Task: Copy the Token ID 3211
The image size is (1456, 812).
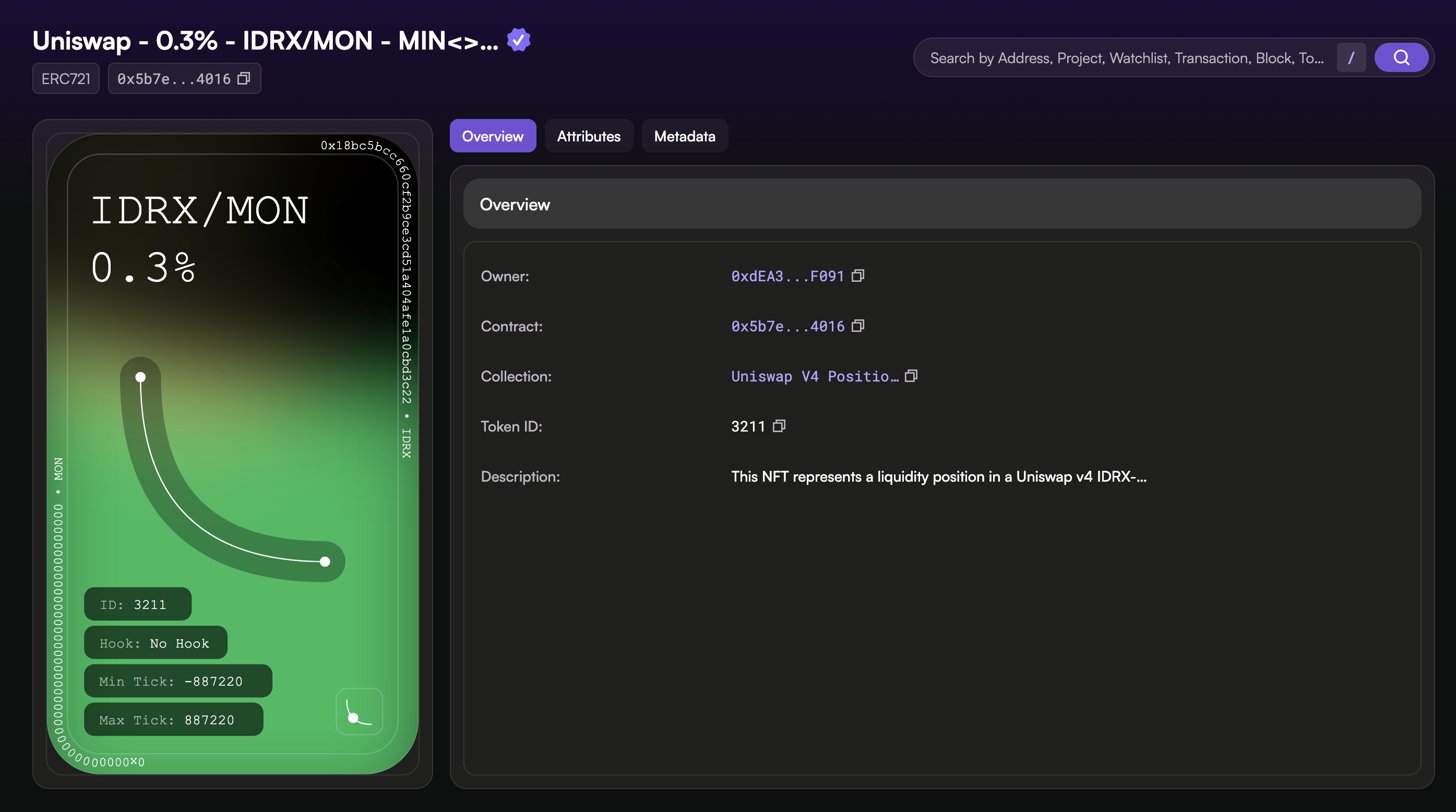Action: click(x=779, y=426)
